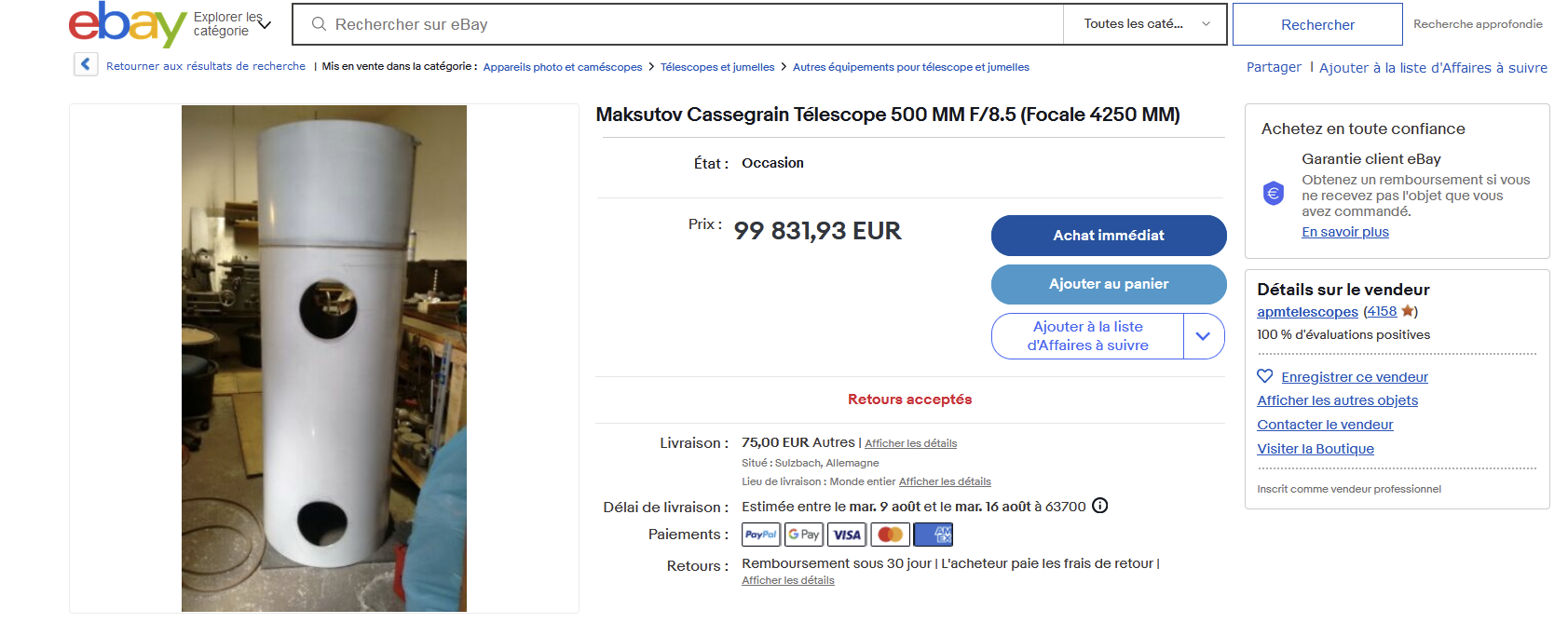Click the delivery estimate info icon
1568x623 pixels.
1100,506
